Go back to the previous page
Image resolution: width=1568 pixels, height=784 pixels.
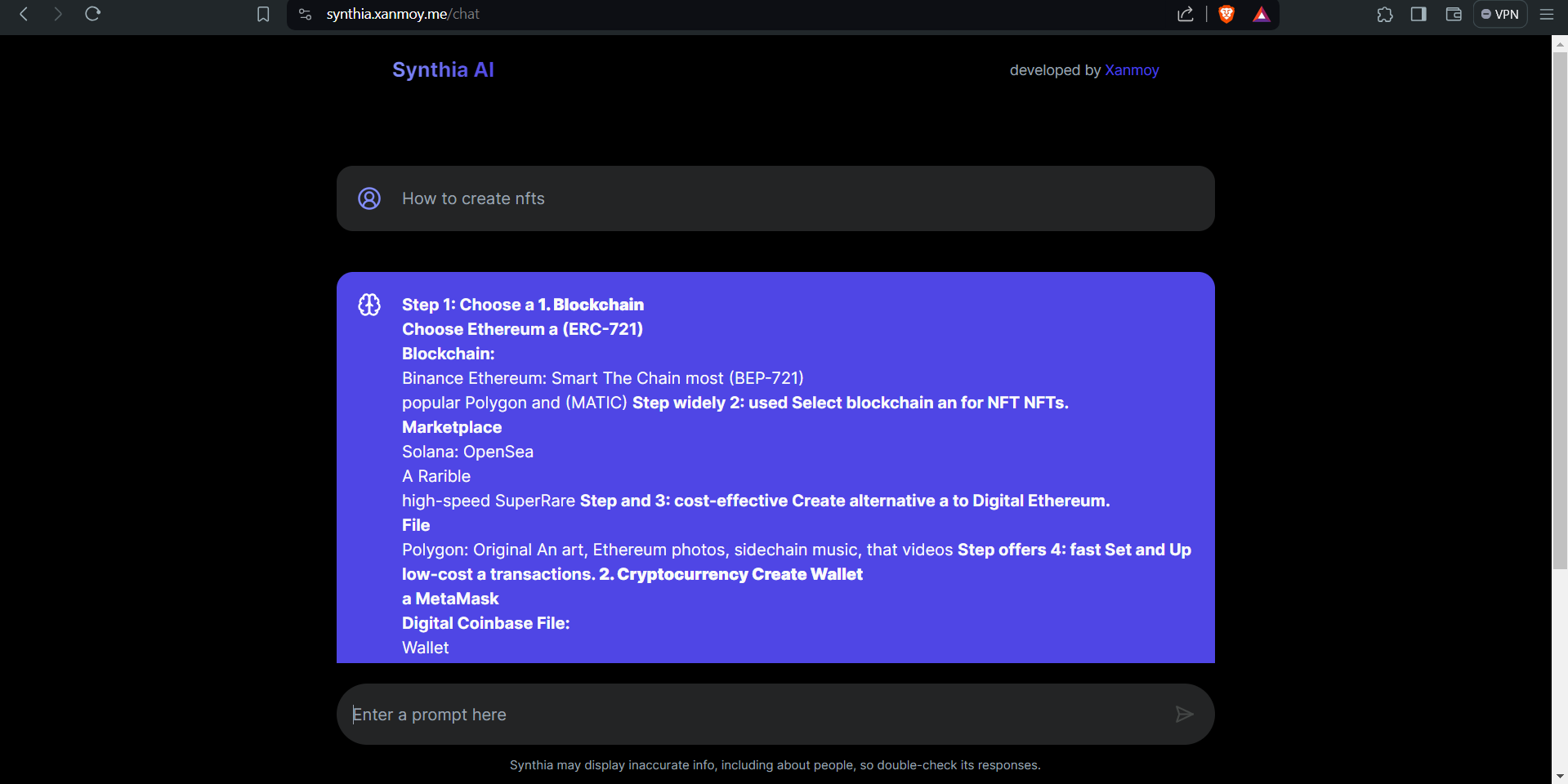point(24,14)
